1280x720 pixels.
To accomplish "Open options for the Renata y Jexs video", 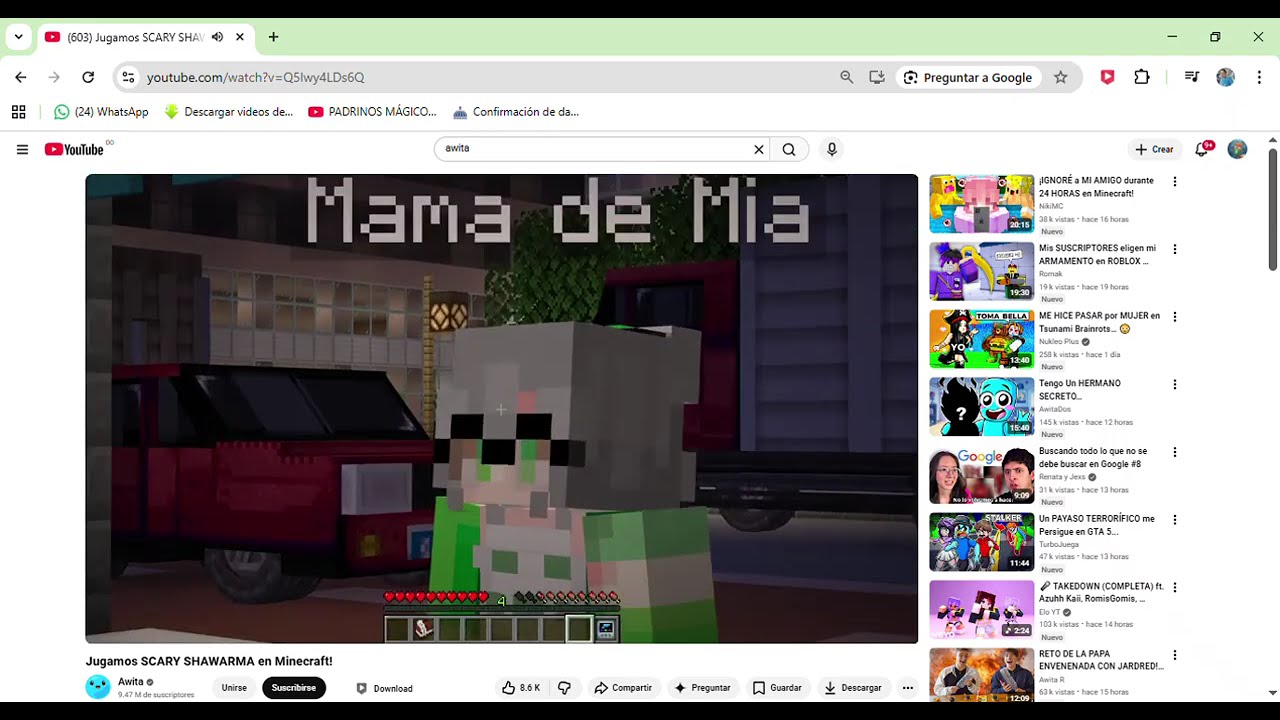I will pyautogui.click(x=1175, y=452).
